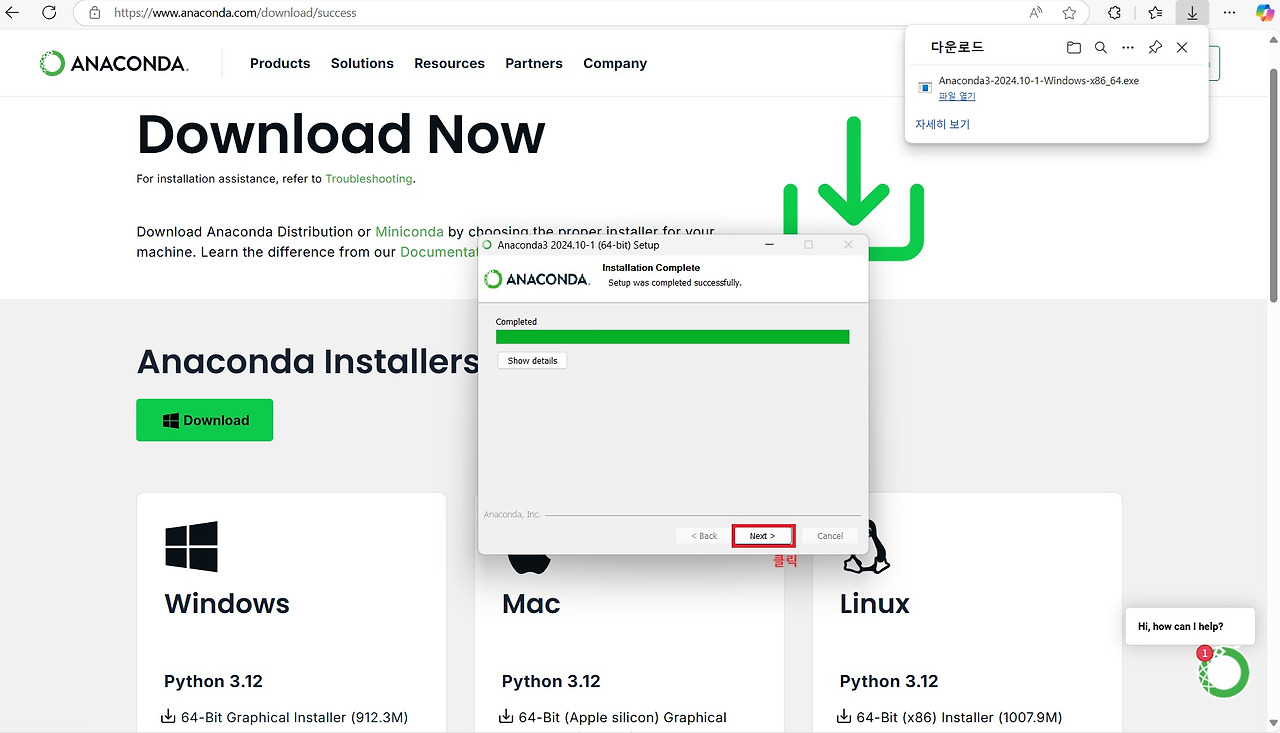Select the Partners menu item
This screenshot has height=733, width=1280.
coord(534,63)
